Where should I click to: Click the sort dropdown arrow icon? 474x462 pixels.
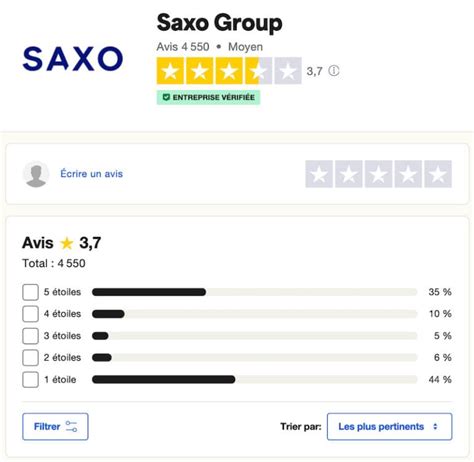435,427
